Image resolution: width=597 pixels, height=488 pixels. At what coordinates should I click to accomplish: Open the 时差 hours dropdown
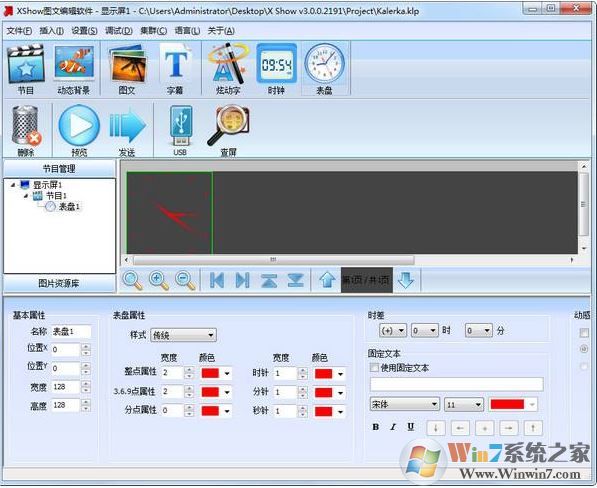coord(425,331)
